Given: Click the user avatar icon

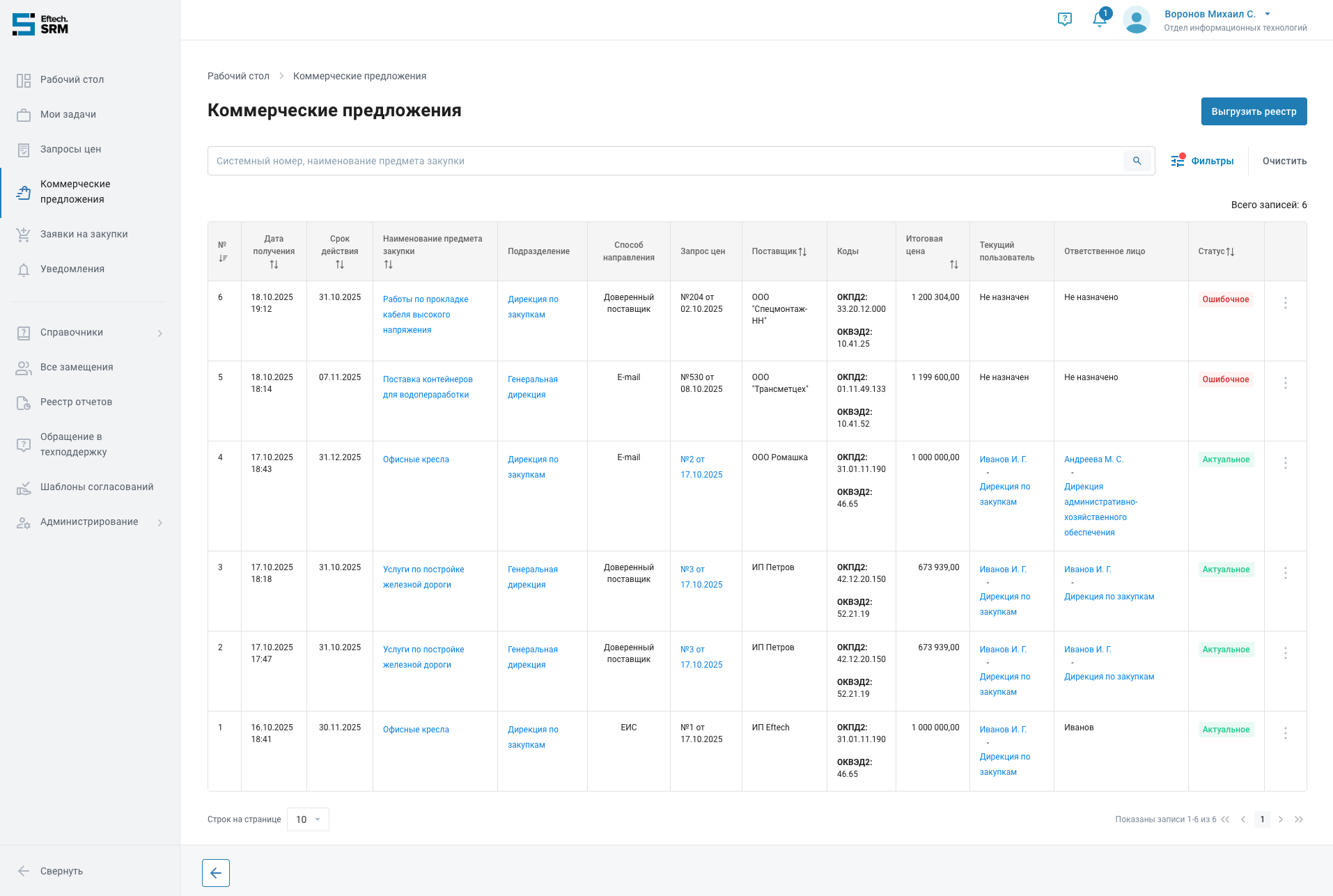Looking at the screenshot, I should point(1136,20).
